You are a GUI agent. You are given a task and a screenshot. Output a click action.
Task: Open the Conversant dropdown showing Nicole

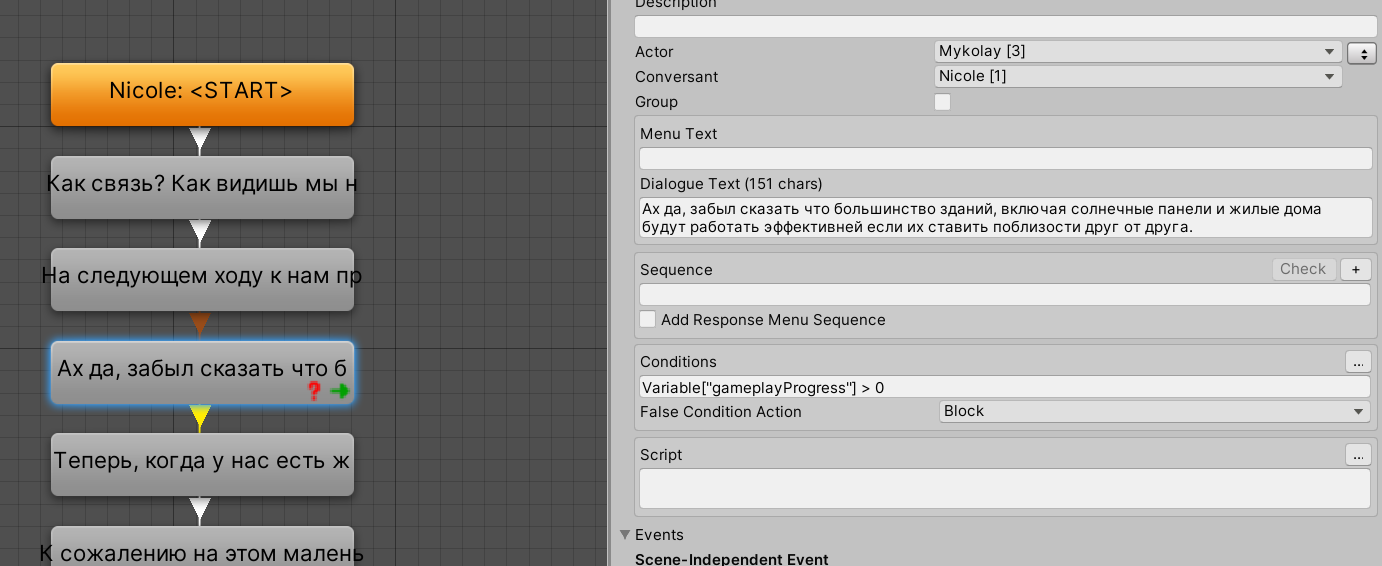coord(1138,76)
